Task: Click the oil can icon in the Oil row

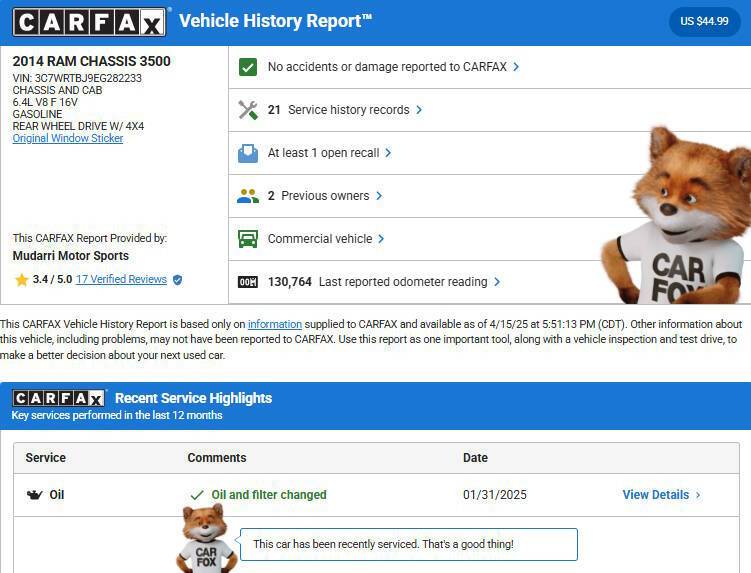Action: 34,495
